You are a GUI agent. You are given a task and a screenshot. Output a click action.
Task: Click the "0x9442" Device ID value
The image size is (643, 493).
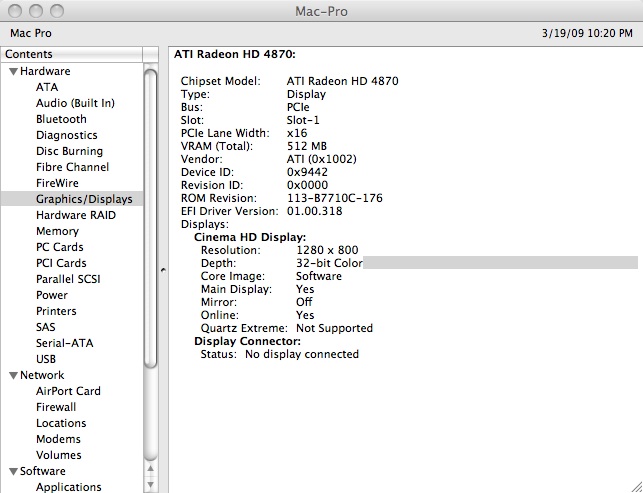click(307, 172)
